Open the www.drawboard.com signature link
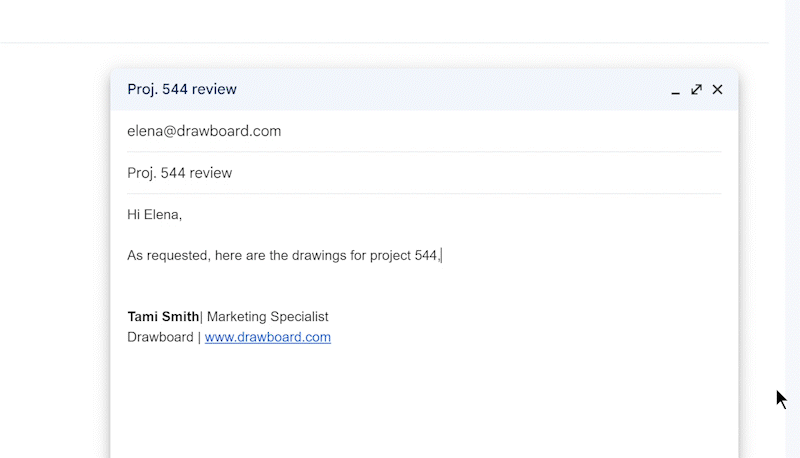The image size is (800, 458). tap(268, 337)
